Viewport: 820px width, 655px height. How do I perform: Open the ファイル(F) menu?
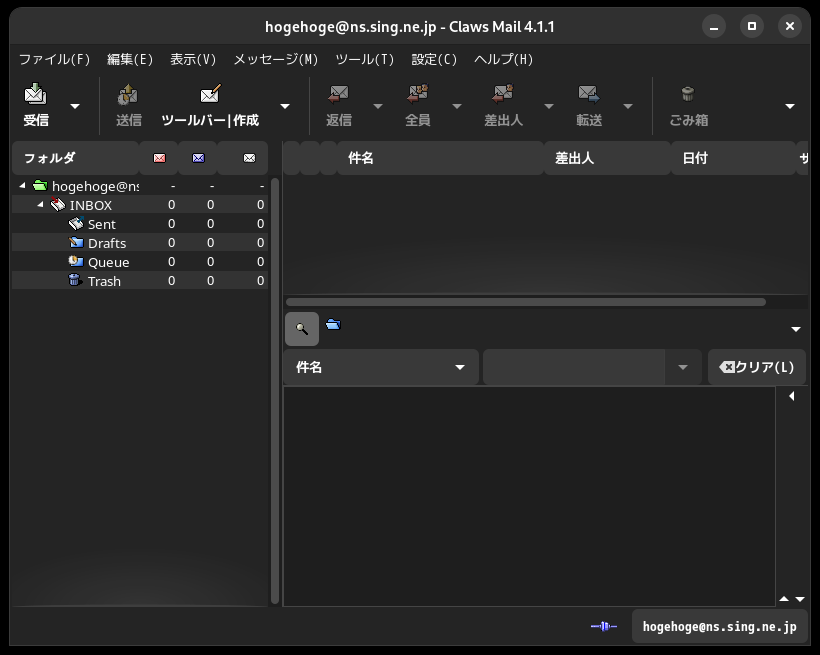pyautogui.click(x=54, y=60)
